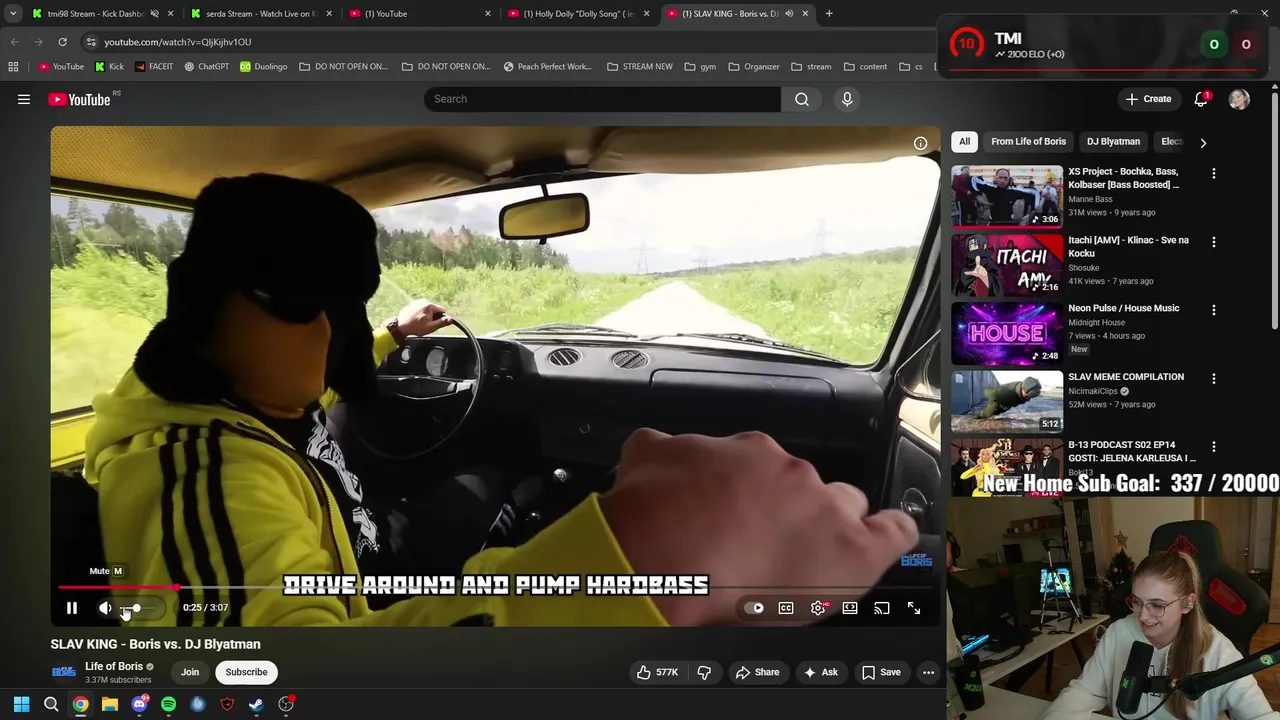Open options for the B-13 PODCAST video
Image resolution: width=1280 pixels, height=720 pixels.
pos(1214,447)
